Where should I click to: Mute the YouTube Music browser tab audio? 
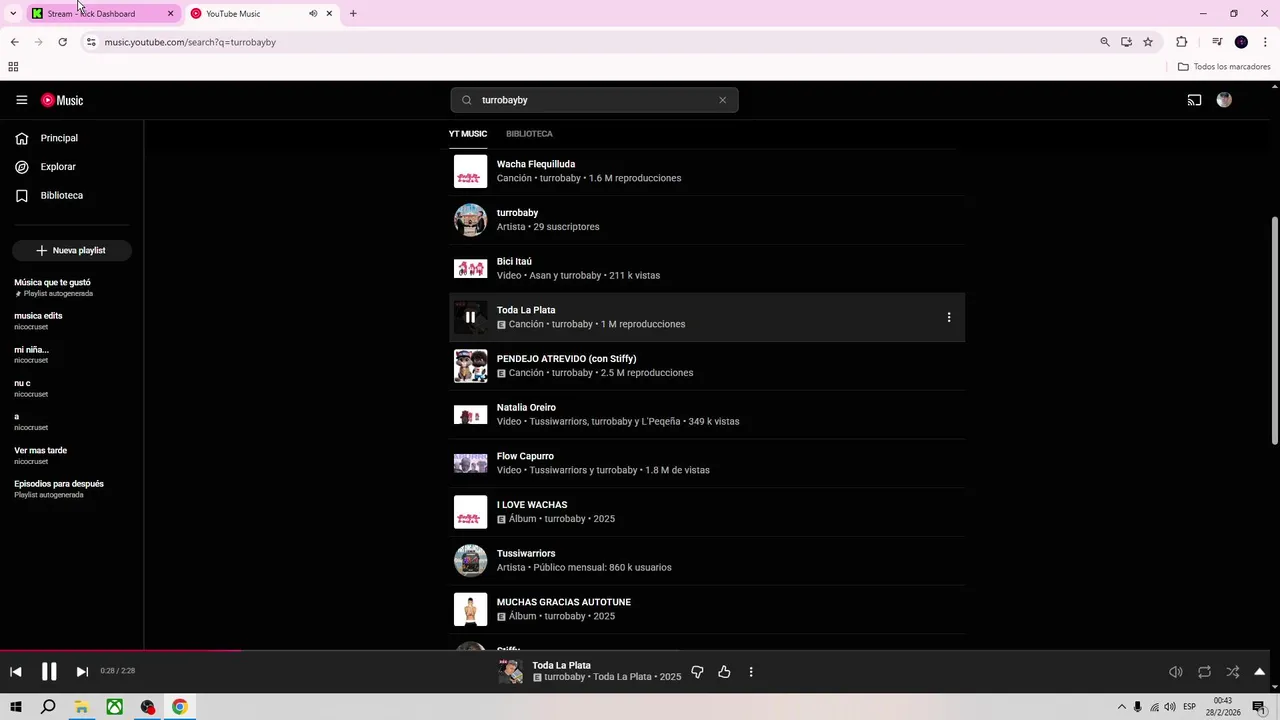coord(313,14)
